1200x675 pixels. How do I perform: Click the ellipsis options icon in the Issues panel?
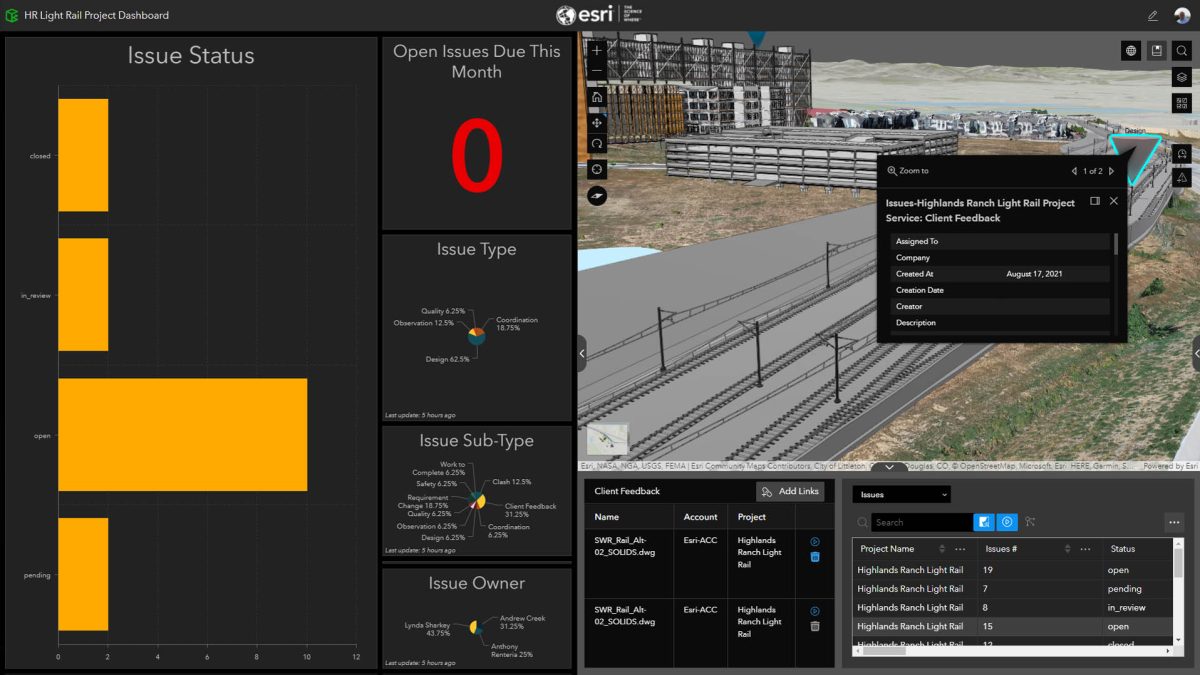tap(1174, 523)
